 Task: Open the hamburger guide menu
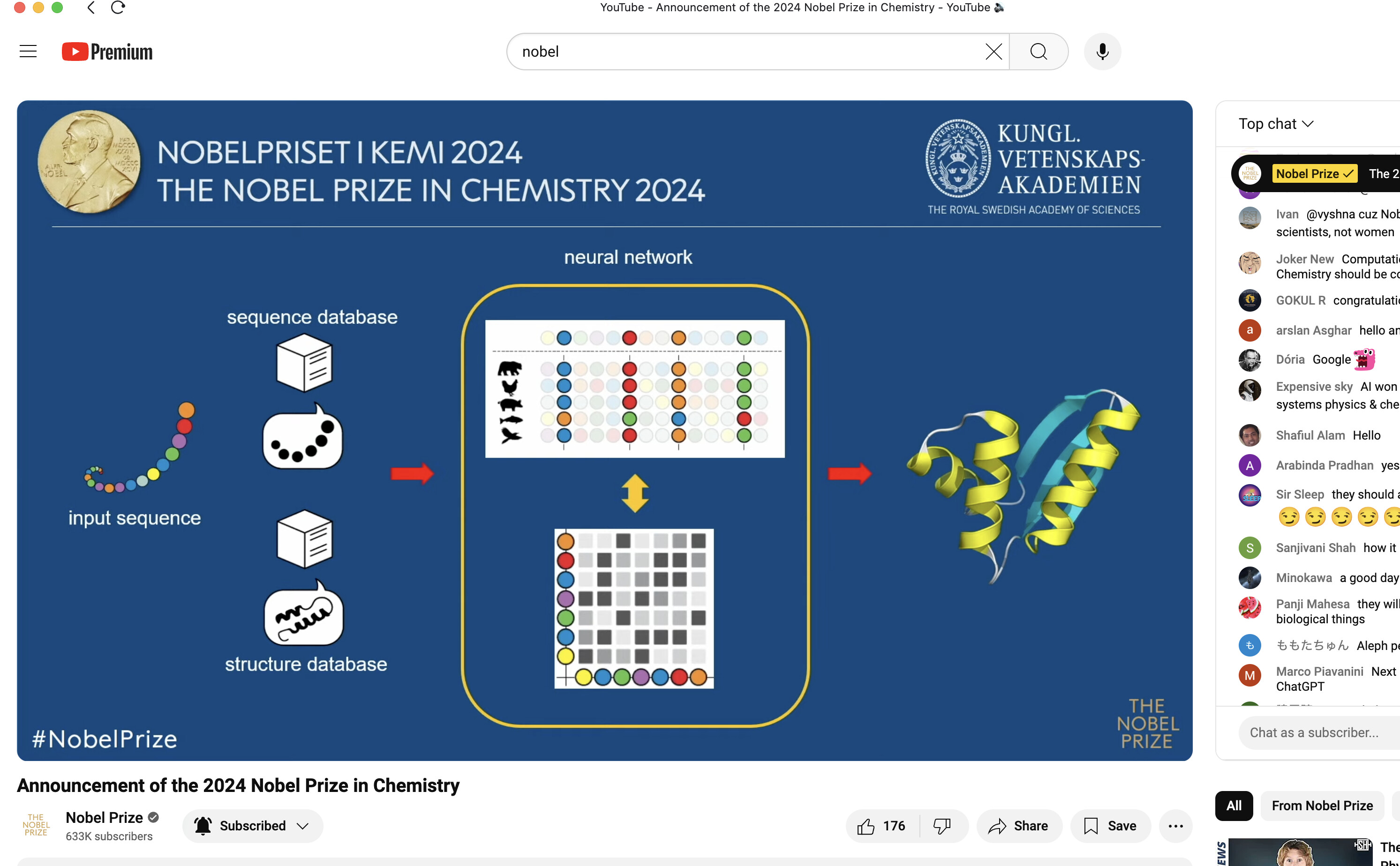[28, 52]
